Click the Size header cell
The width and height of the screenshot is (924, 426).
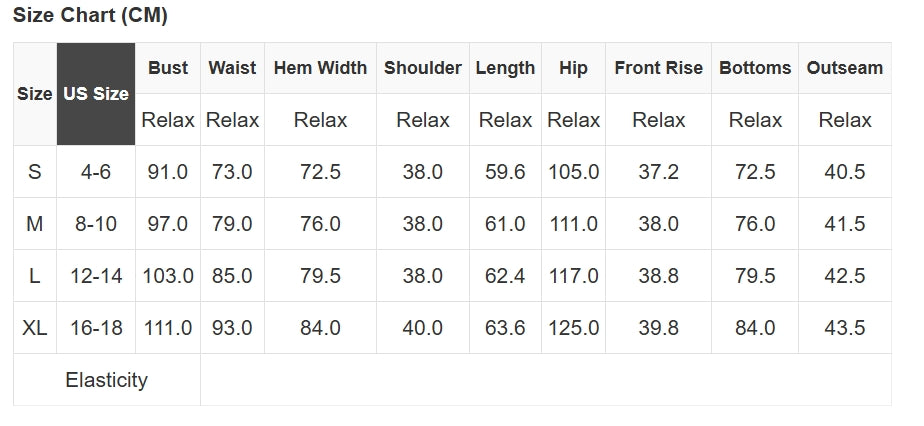point(35,94)
